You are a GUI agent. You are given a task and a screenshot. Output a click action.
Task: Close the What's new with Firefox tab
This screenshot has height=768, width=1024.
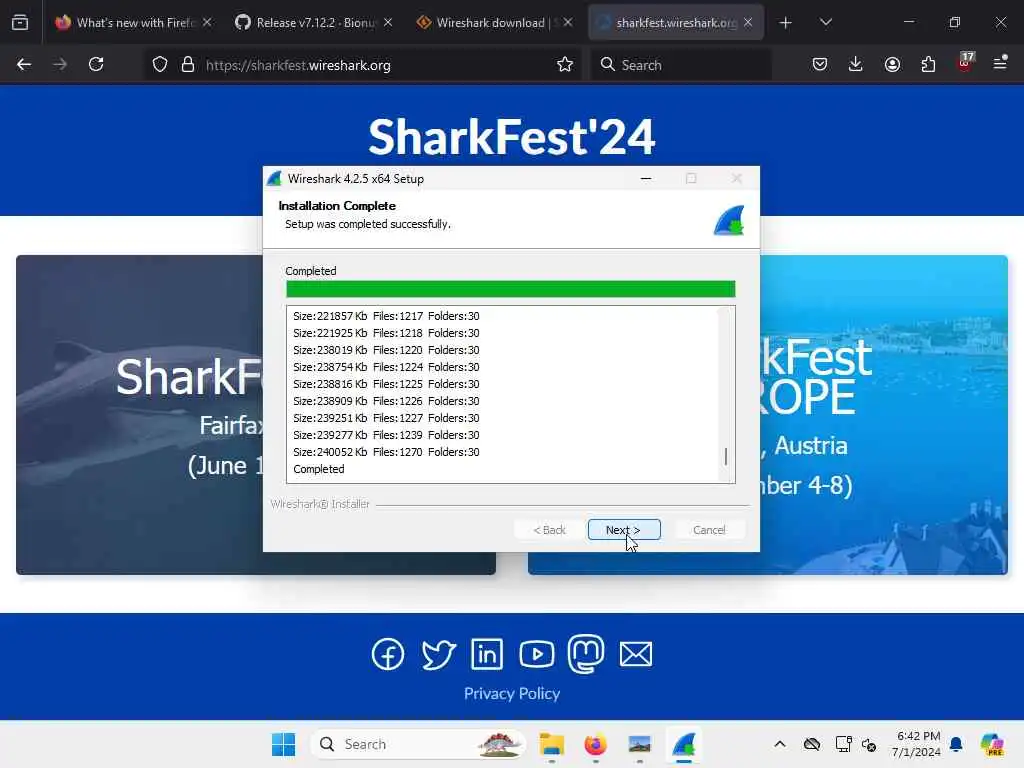207,22
